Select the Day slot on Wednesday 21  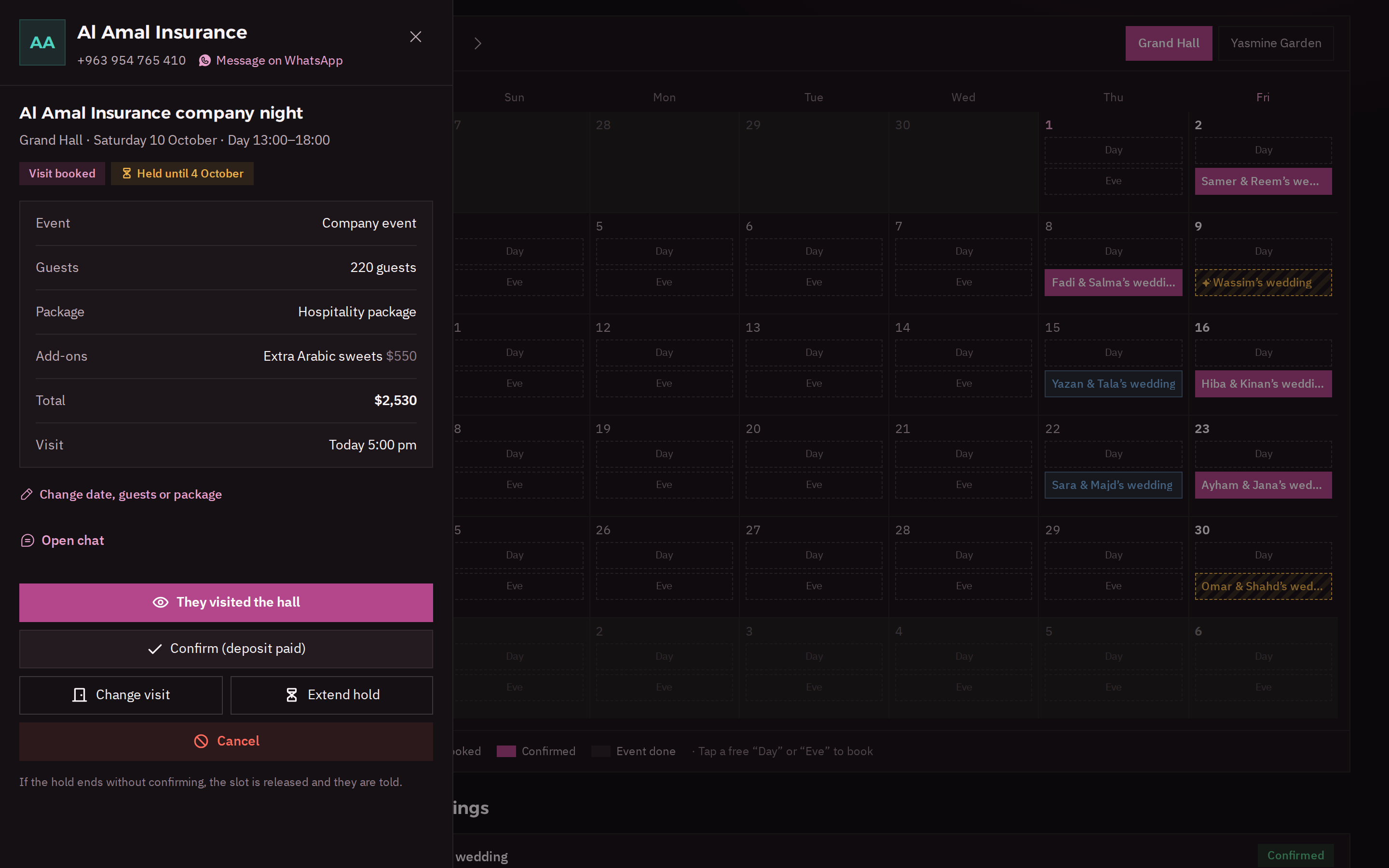click(x=963, y=454)
